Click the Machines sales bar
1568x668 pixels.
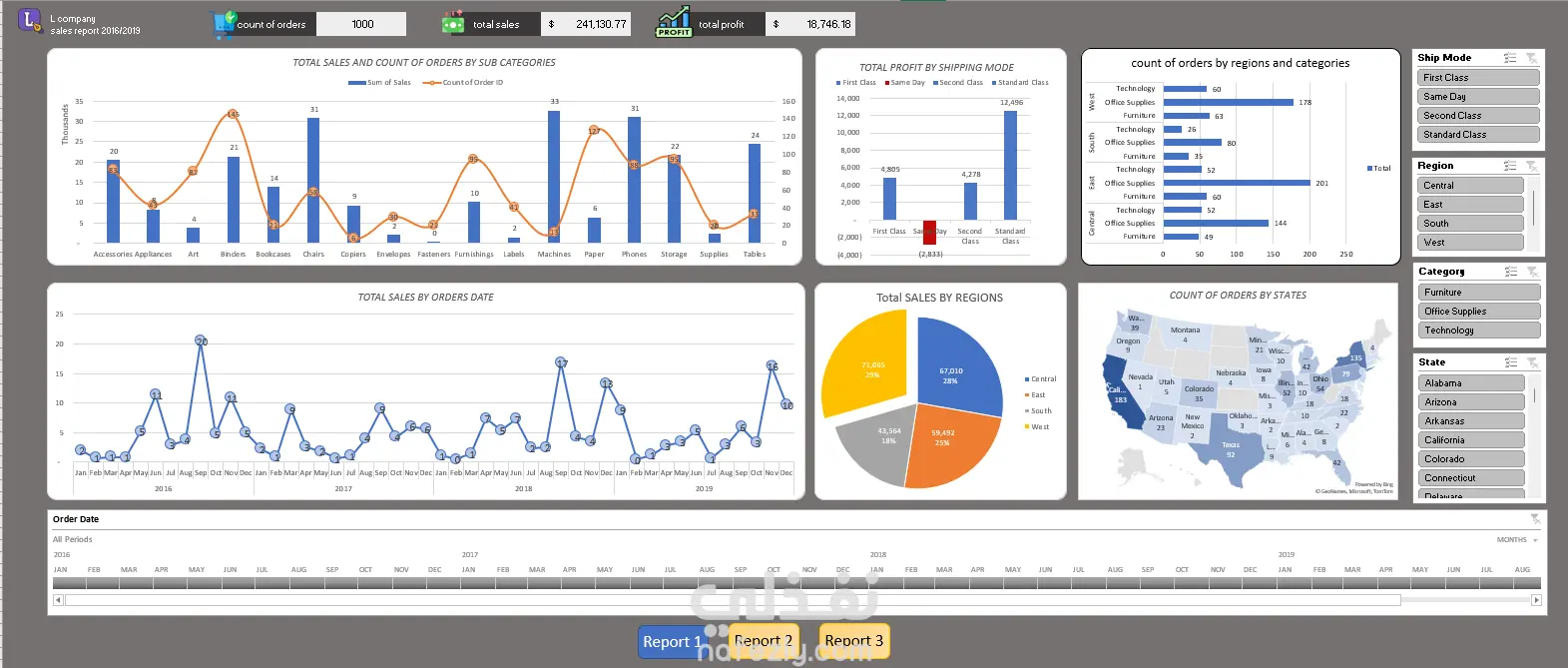tap(554, 177)
